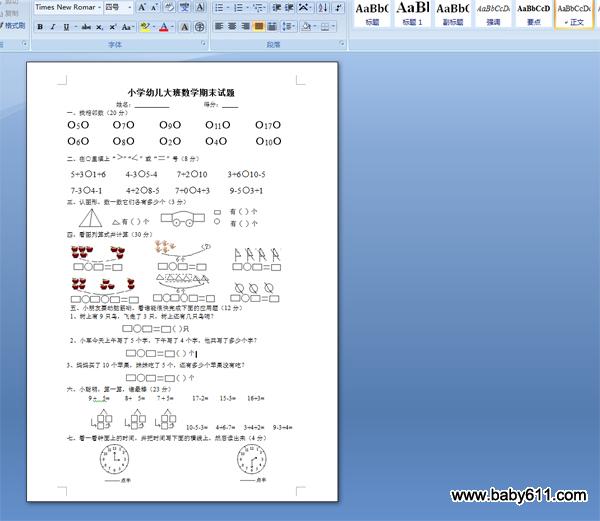Toggle italic formatting
This screenshot has height=521, width=600.
click(53, 27)
